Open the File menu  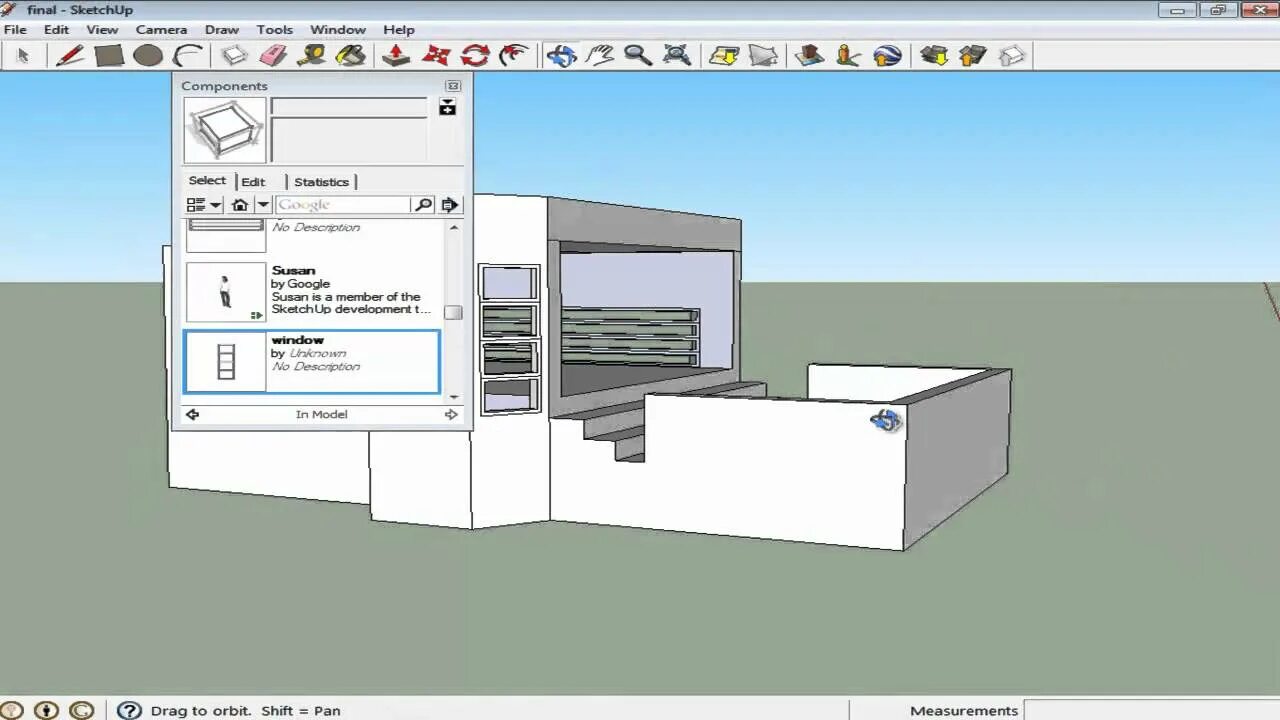(15, 30)
